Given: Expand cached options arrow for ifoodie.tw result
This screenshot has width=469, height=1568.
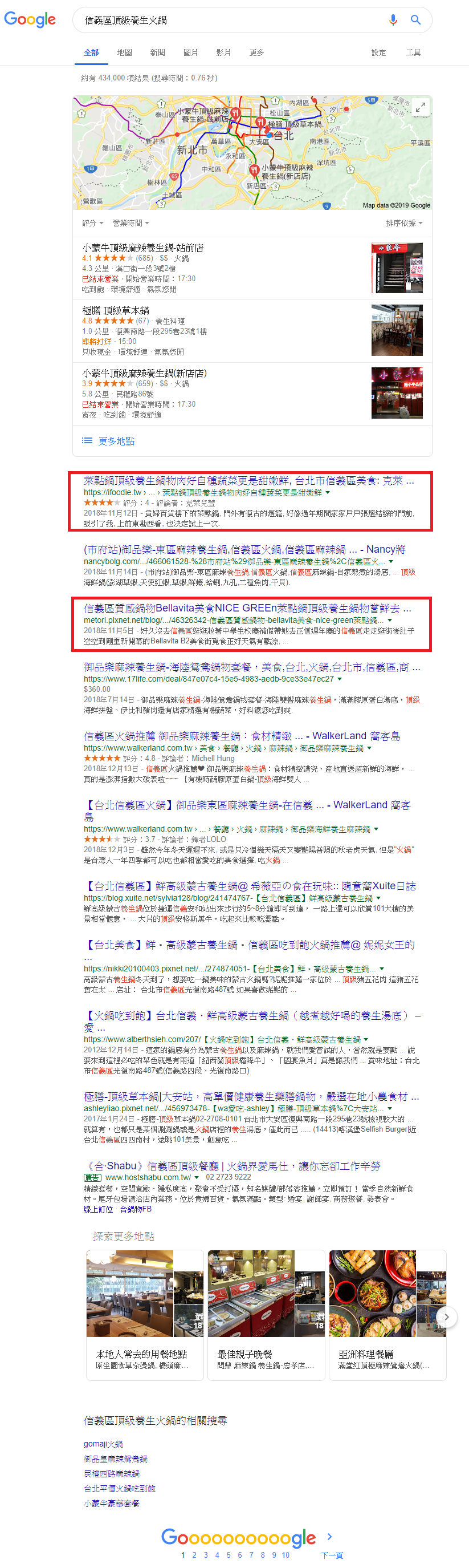Looking at the screenshot, I should (328, 493).
